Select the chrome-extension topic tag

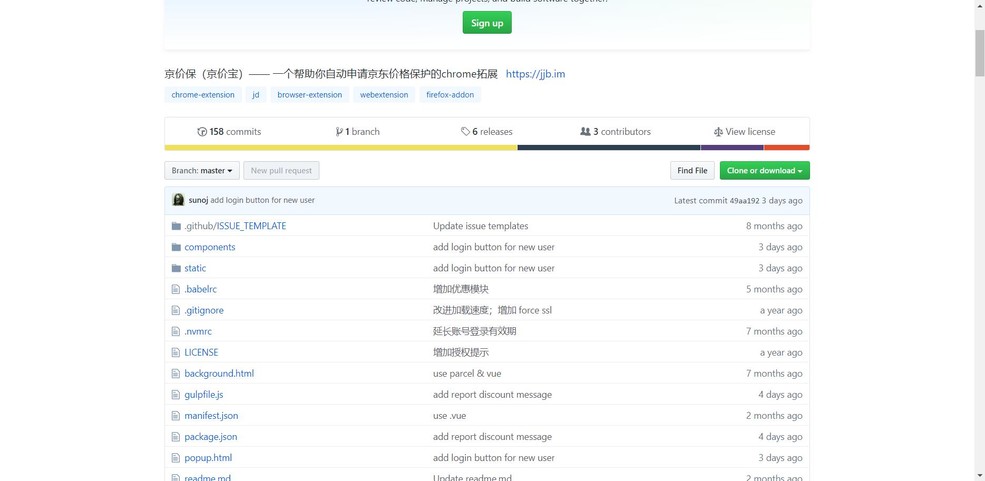(x=203, y=95)
